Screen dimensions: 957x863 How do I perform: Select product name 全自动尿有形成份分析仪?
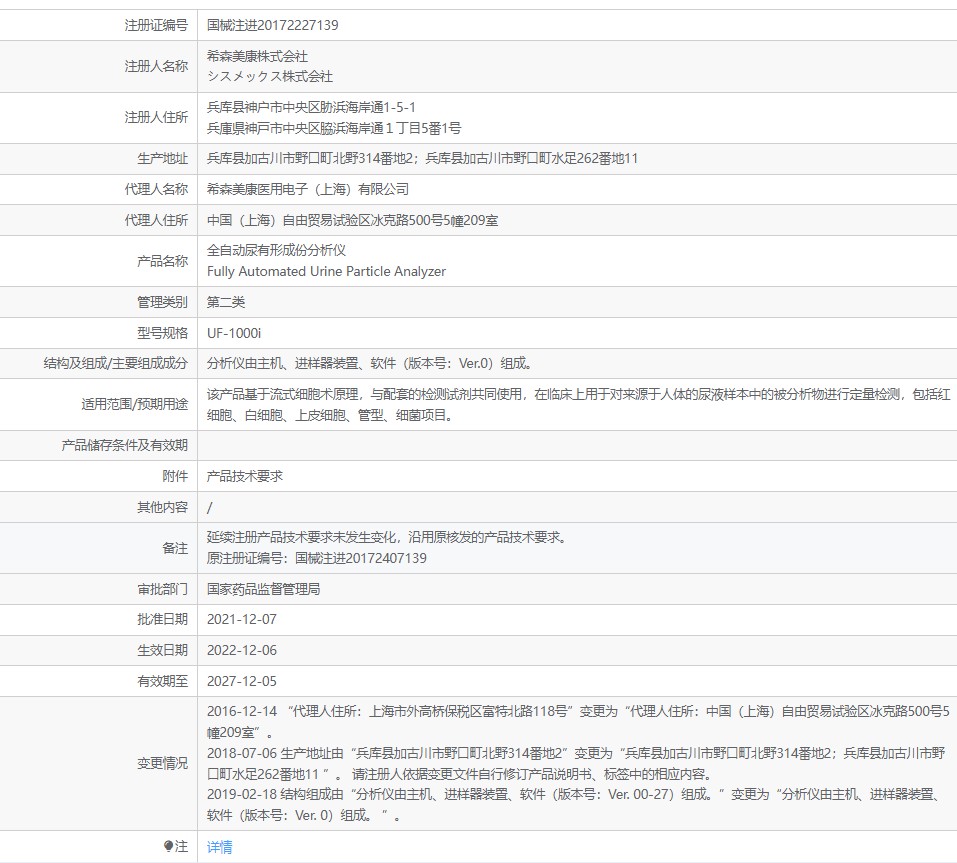click(x=276, y=250)
